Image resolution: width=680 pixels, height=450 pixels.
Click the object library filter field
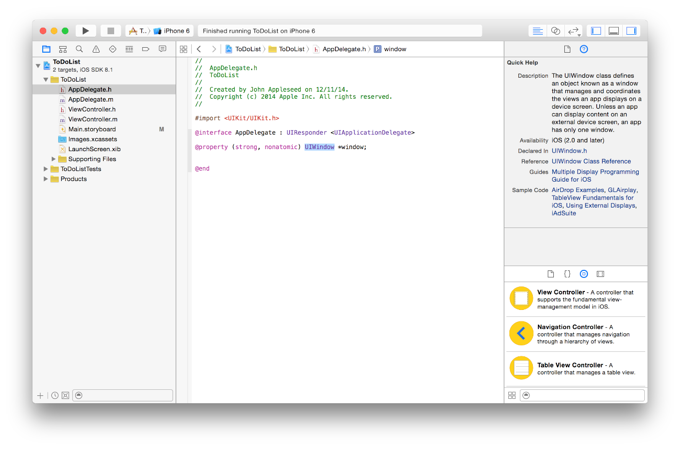[582, 395]
